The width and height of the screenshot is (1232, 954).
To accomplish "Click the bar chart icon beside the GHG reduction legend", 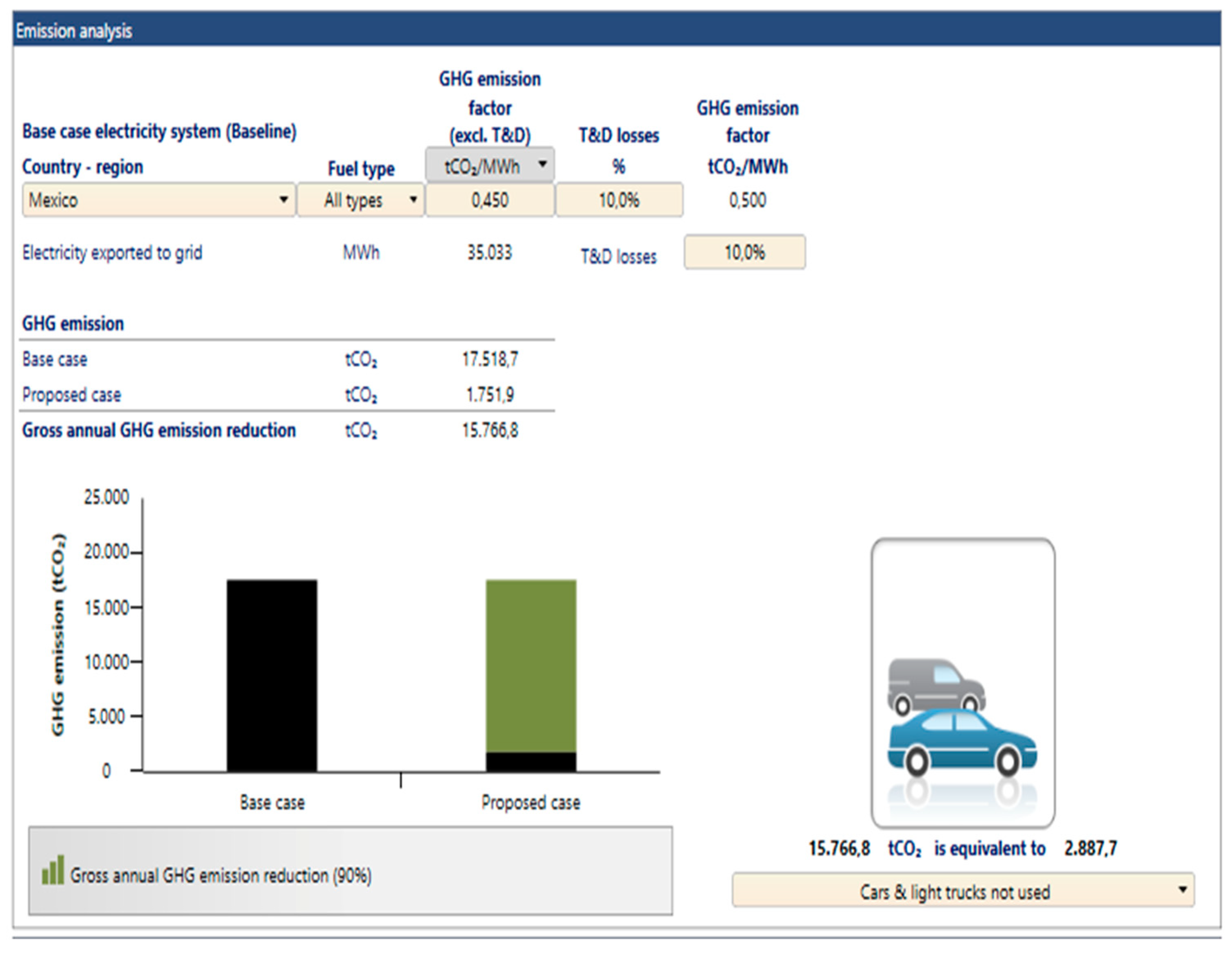I will 53,871.
